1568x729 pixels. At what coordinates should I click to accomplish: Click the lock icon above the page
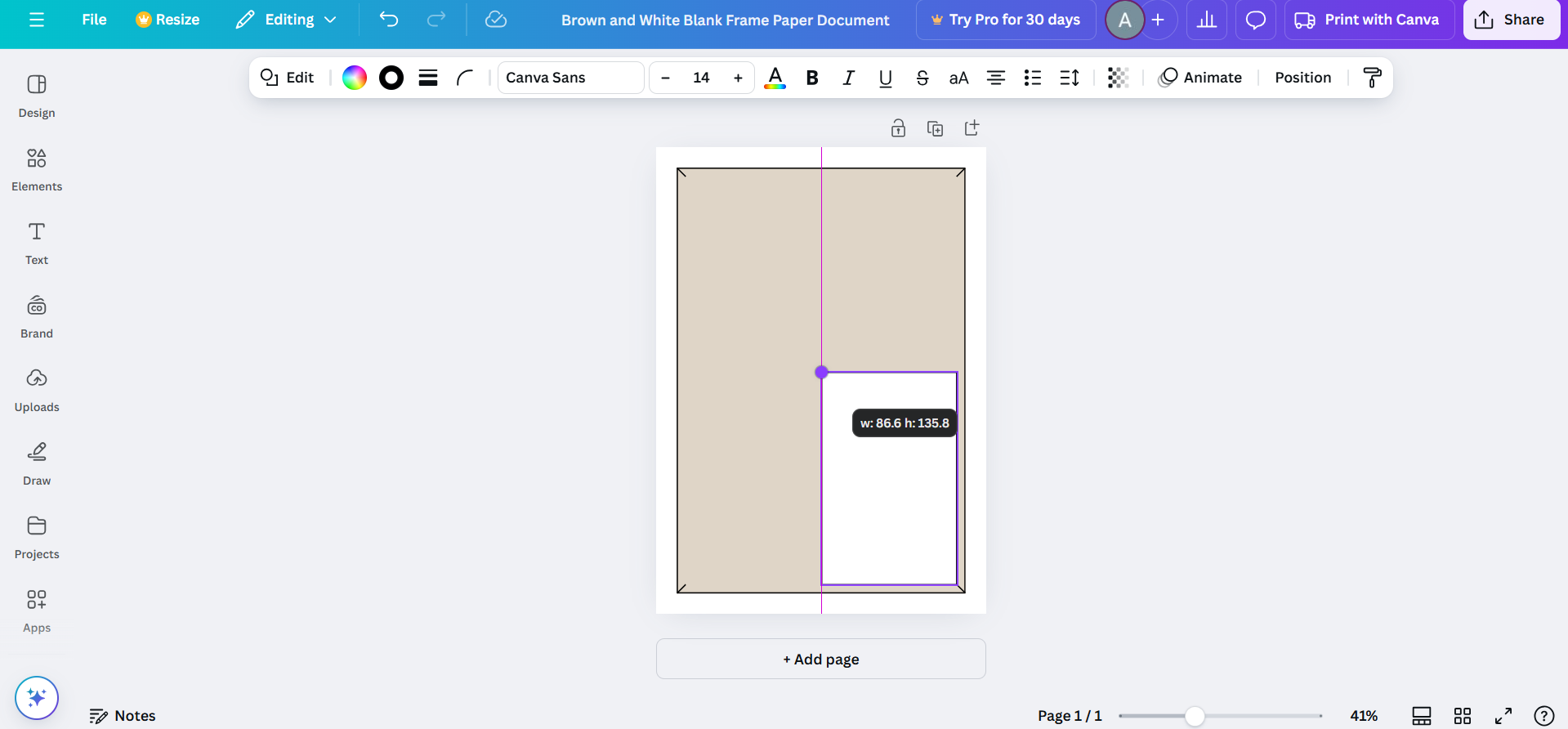898,128
